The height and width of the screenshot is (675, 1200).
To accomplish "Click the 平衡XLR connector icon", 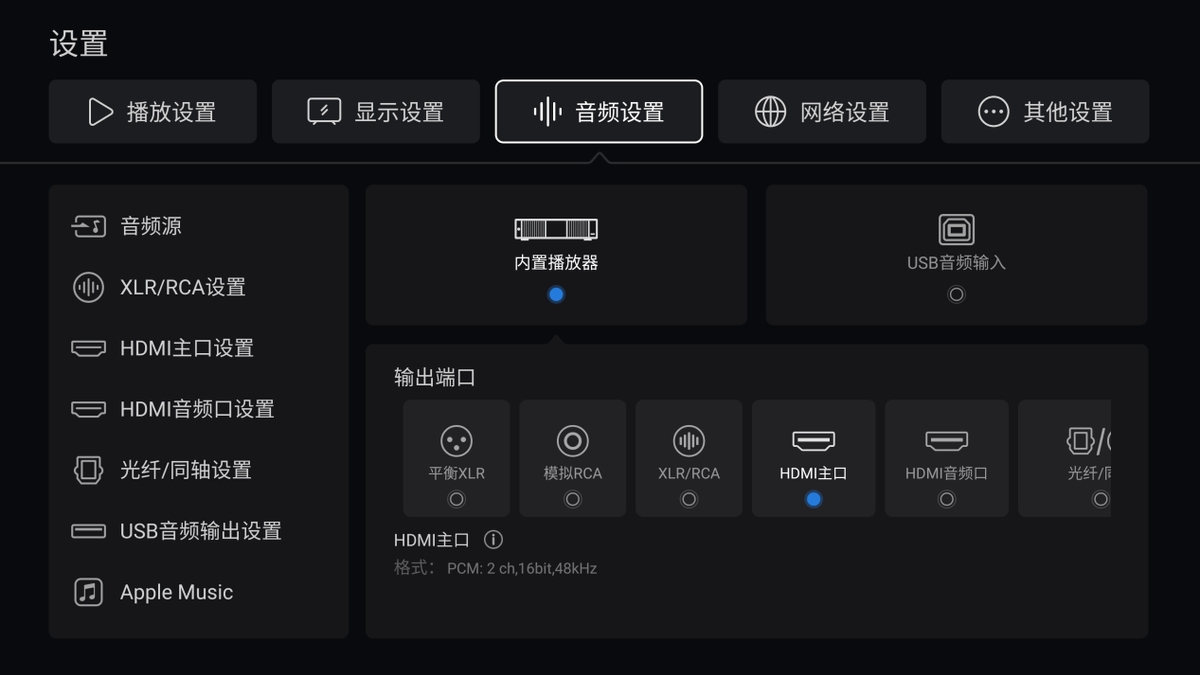I will 456,441.
